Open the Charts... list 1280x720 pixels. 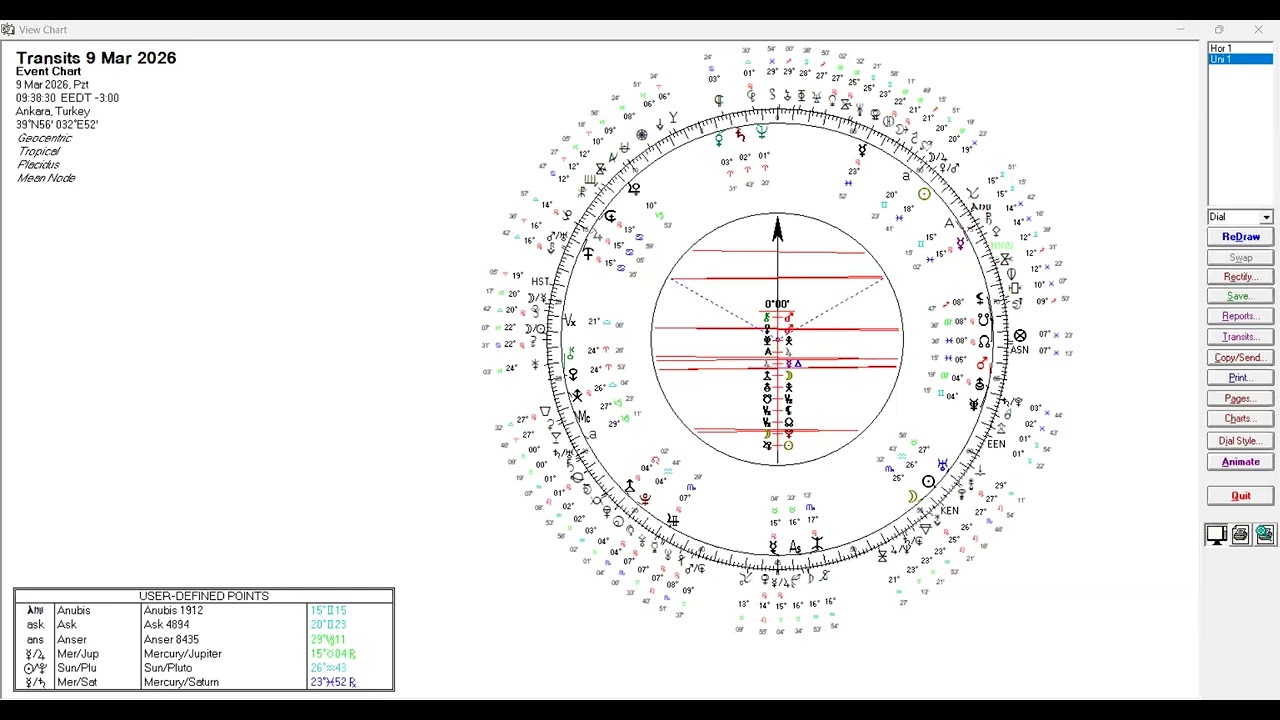(1240, 419)
